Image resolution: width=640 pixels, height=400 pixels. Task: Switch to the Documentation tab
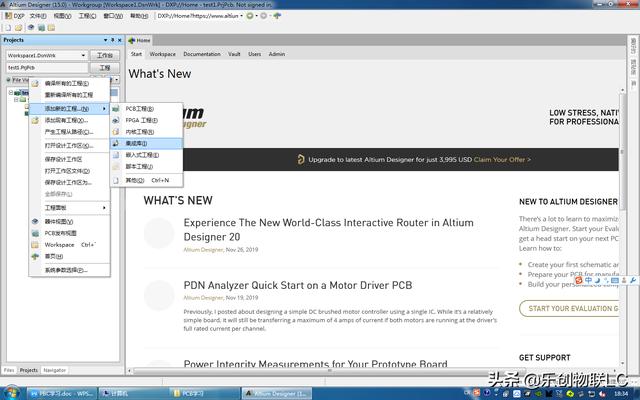tap(202, 54)
